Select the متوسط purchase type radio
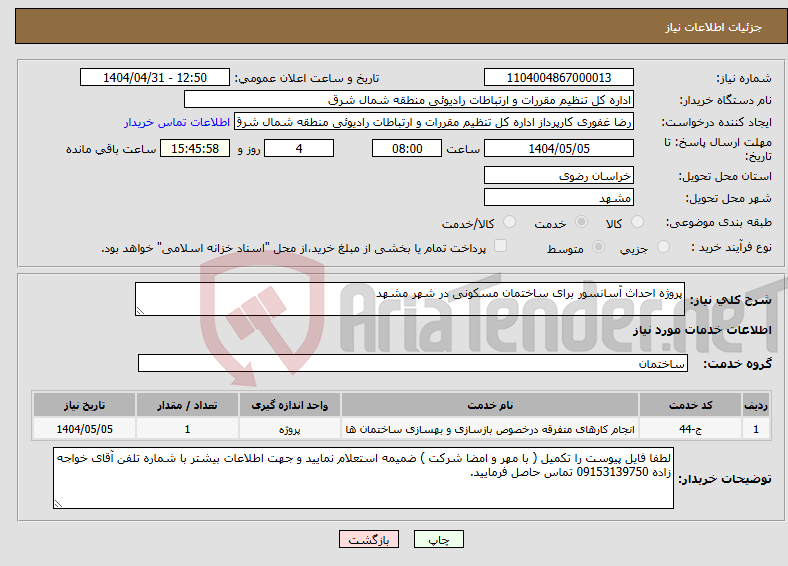Viewport: 788px width, 566px height. 598,247
